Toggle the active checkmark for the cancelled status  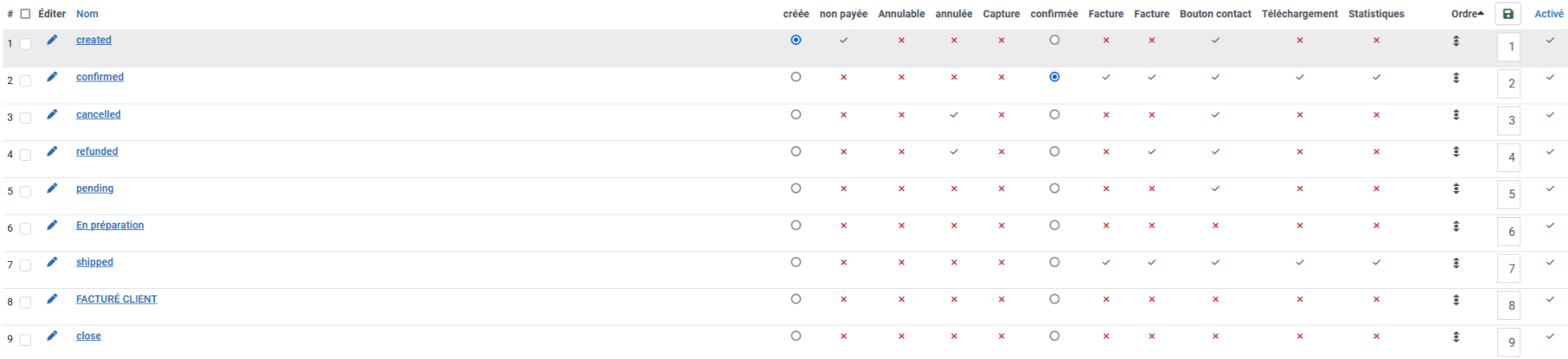tap(1549, 115)
